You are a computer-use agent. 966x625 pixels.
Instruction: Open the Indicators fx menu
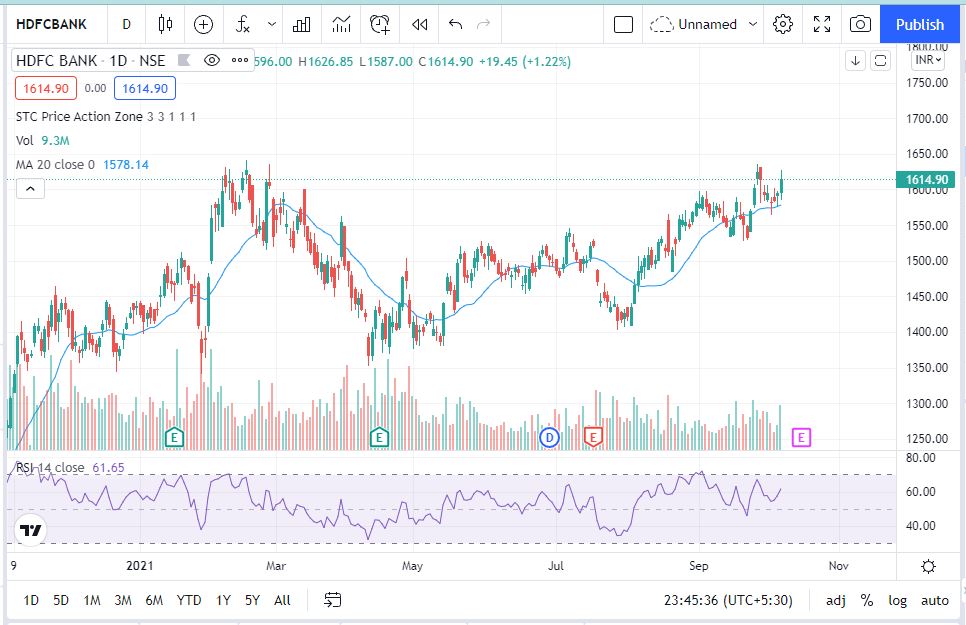pyautogui.click(x=243, y=24)
